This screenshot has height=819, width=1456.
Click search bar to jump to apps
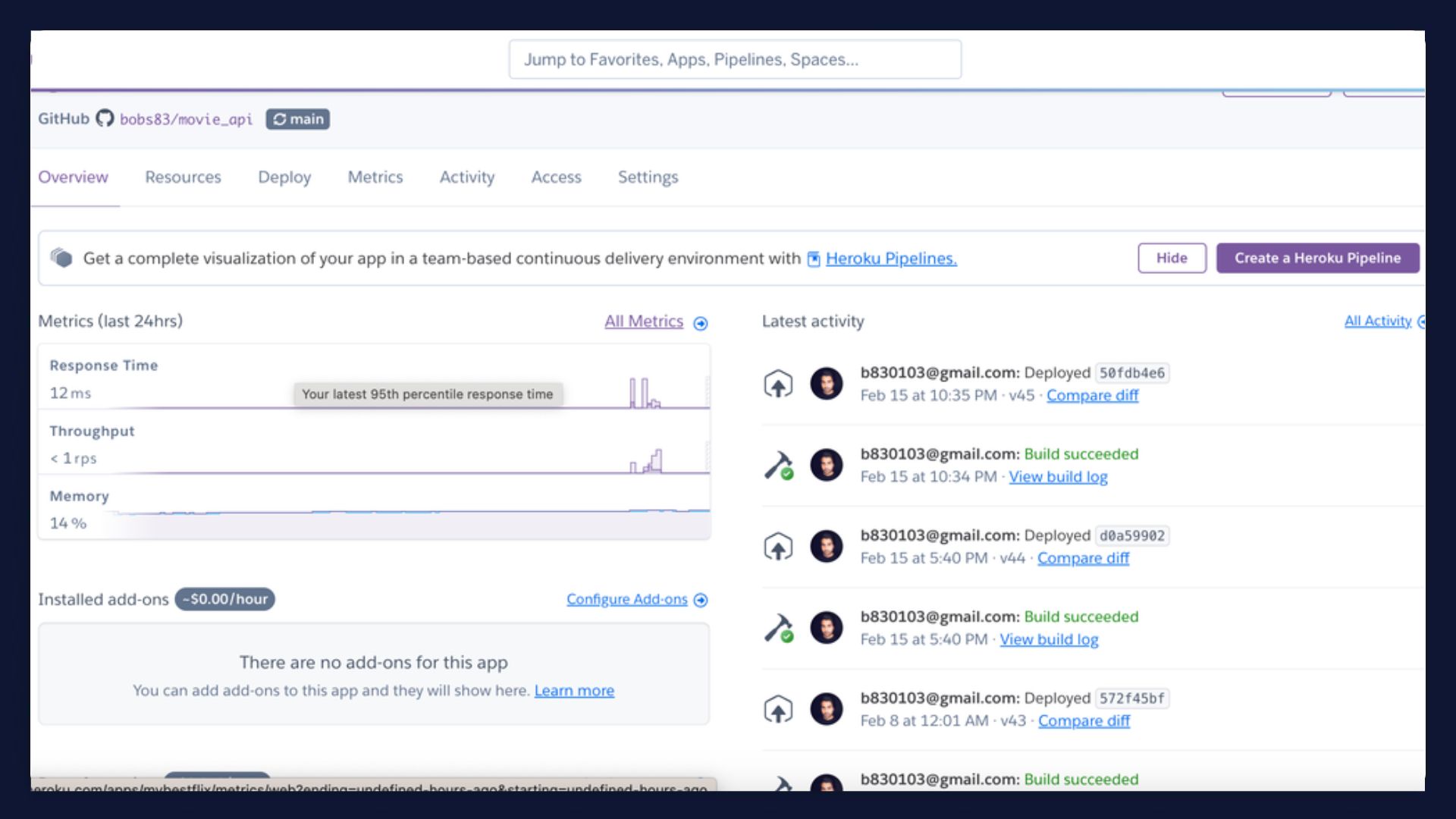click(x=735, y=59)
